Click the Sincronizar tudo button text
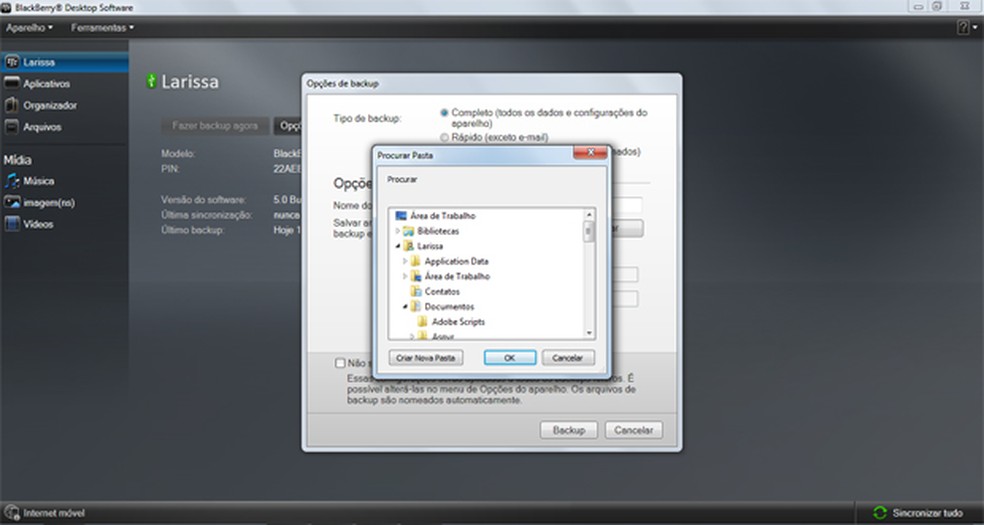The width and height of the screenshot is (984, 525). coord(927,513)
